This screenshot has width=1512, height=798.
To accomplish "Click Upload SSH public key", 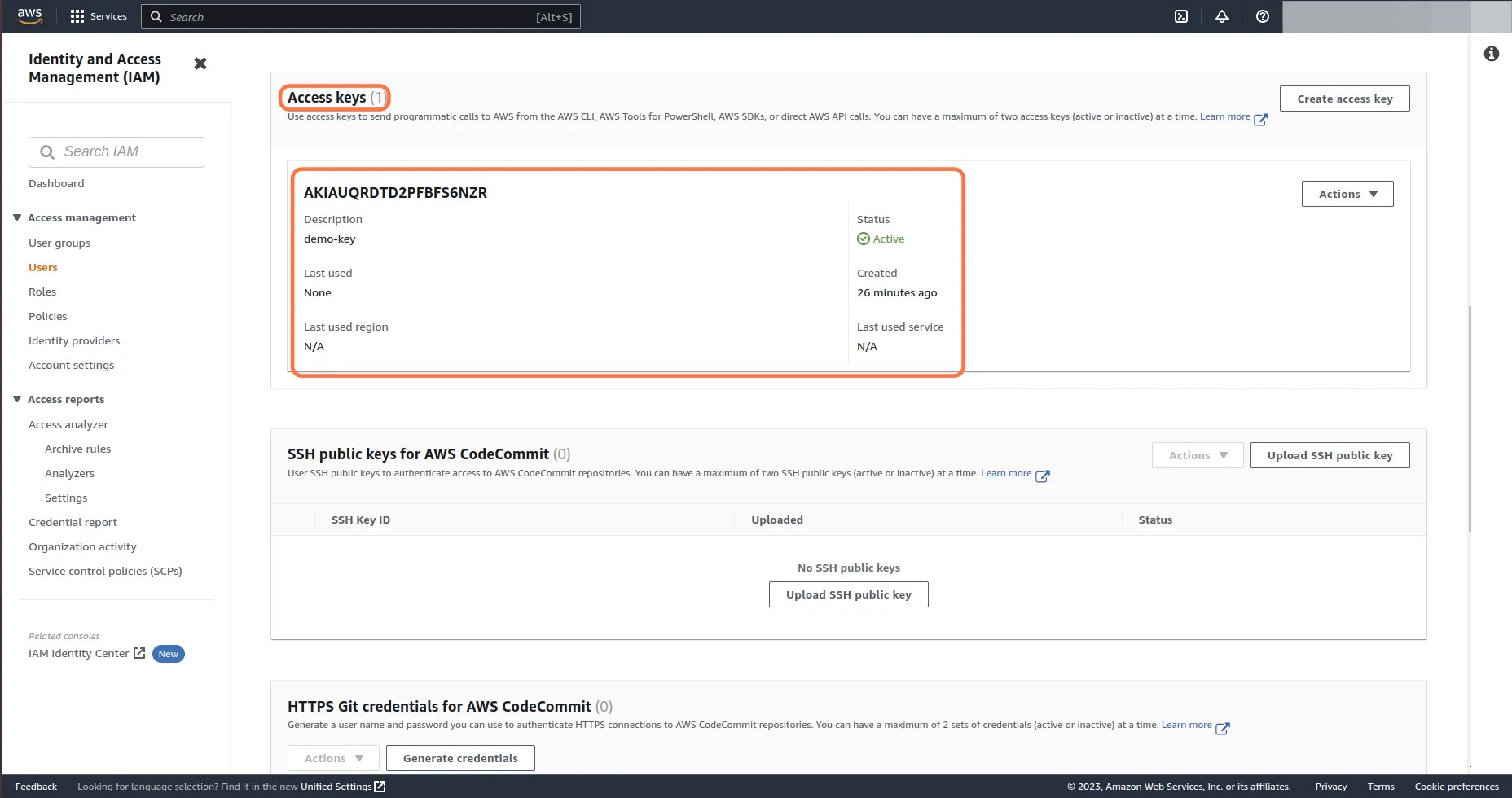I will (x=1330, y=455).
